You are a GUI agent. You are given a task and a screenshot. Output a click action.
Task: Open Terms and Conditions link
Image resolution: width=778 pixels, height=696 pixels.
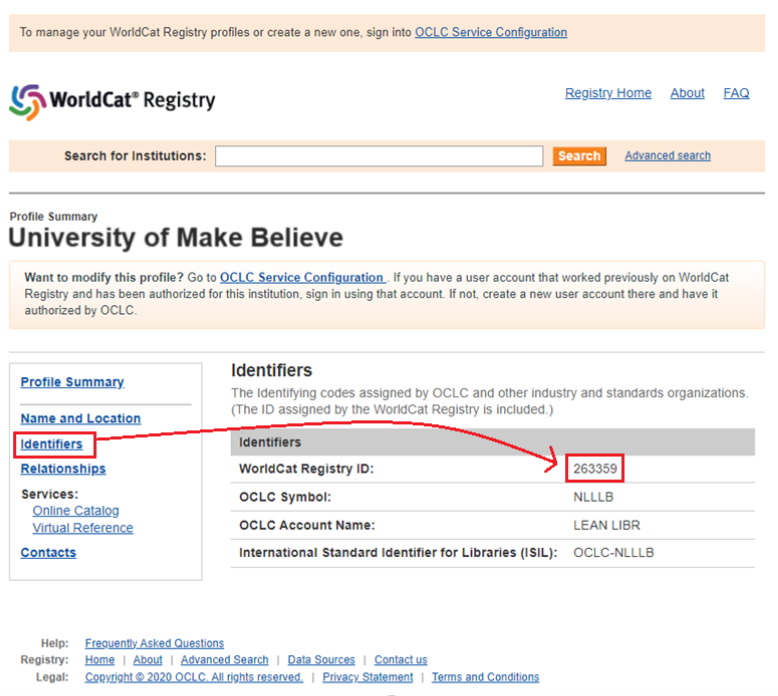tap(485, 677)
